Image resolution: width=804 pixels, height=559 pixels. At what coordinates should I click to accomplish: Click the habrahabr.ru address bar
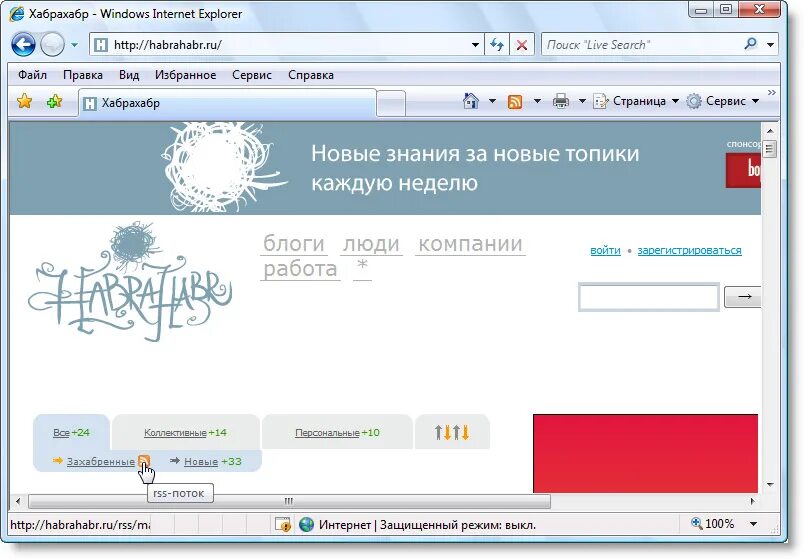279,45
